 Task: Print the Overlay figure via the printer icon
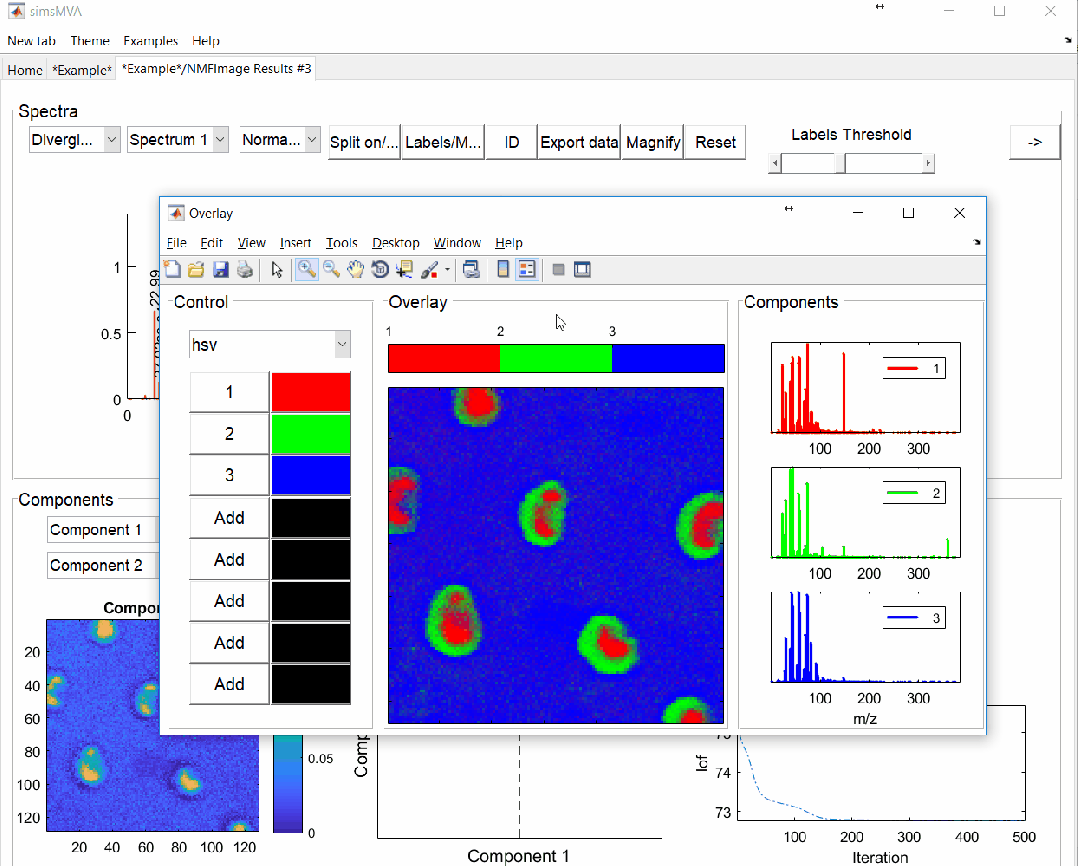click(245, 269)
